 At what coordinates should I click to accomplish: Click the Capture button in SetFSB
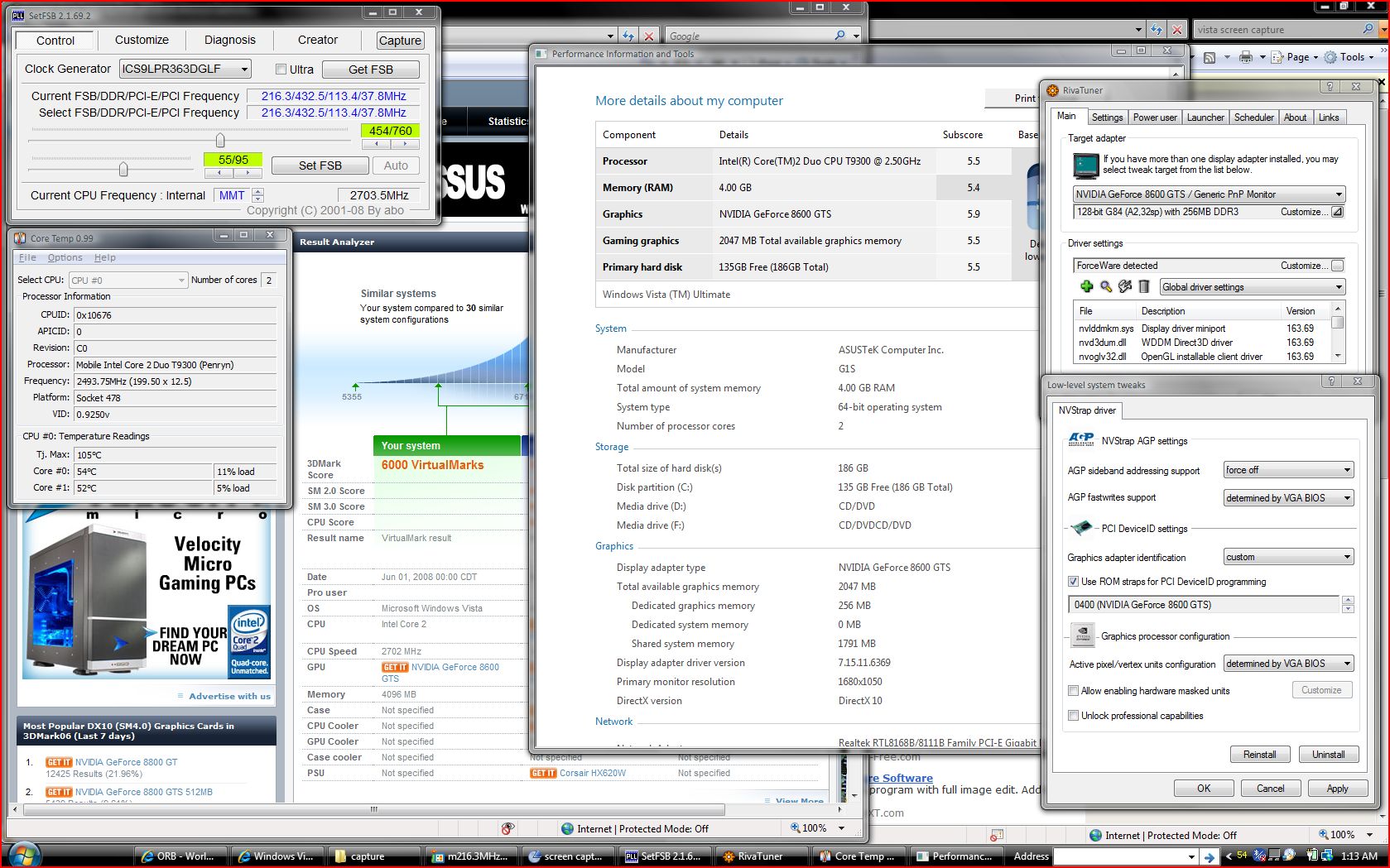click(400, 41)
